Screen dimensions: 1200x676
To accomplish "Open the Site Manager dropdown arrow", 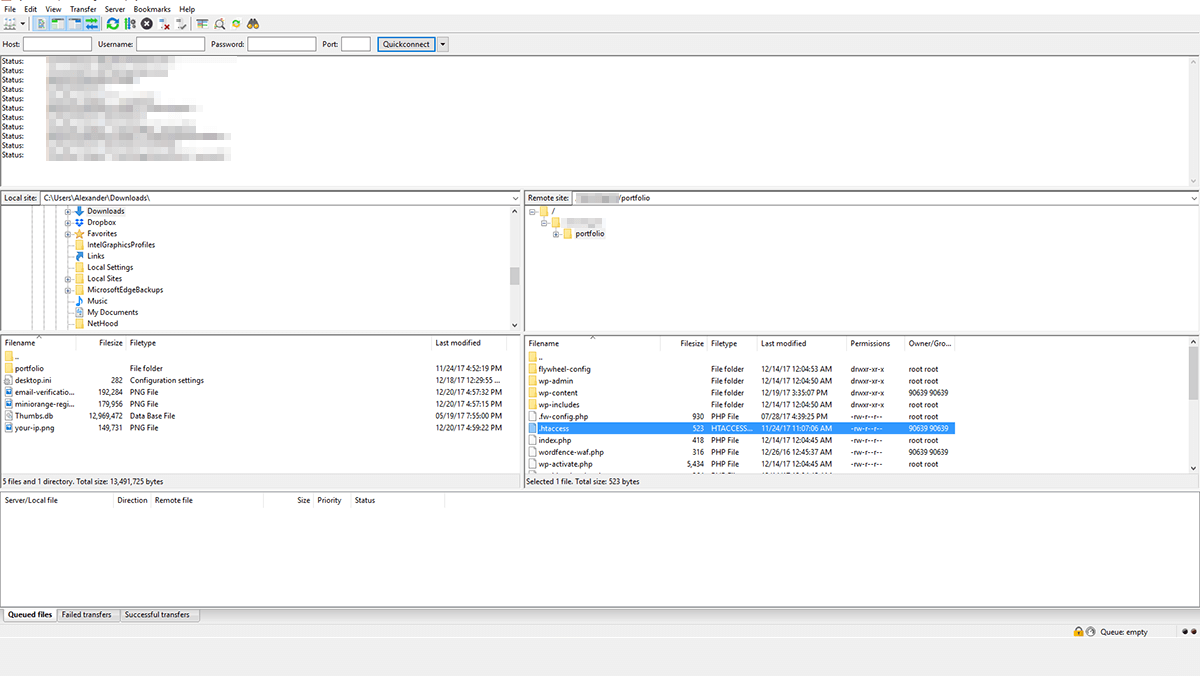I will point(23,23).
